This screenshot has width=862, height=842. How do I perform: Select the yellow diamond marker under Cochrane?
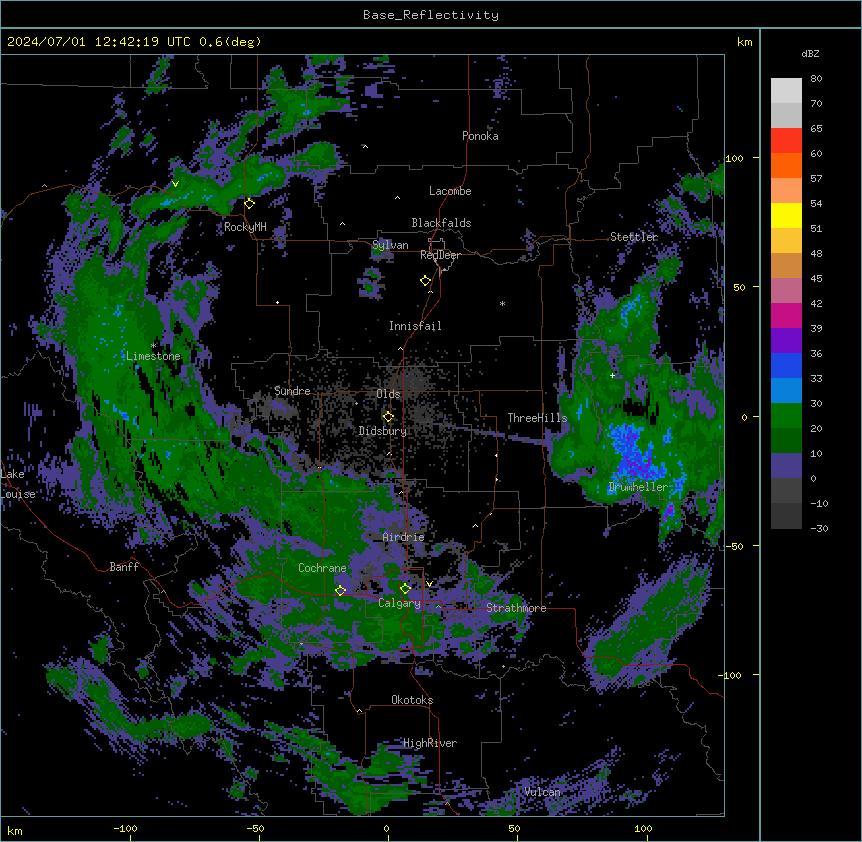point(340,590)
